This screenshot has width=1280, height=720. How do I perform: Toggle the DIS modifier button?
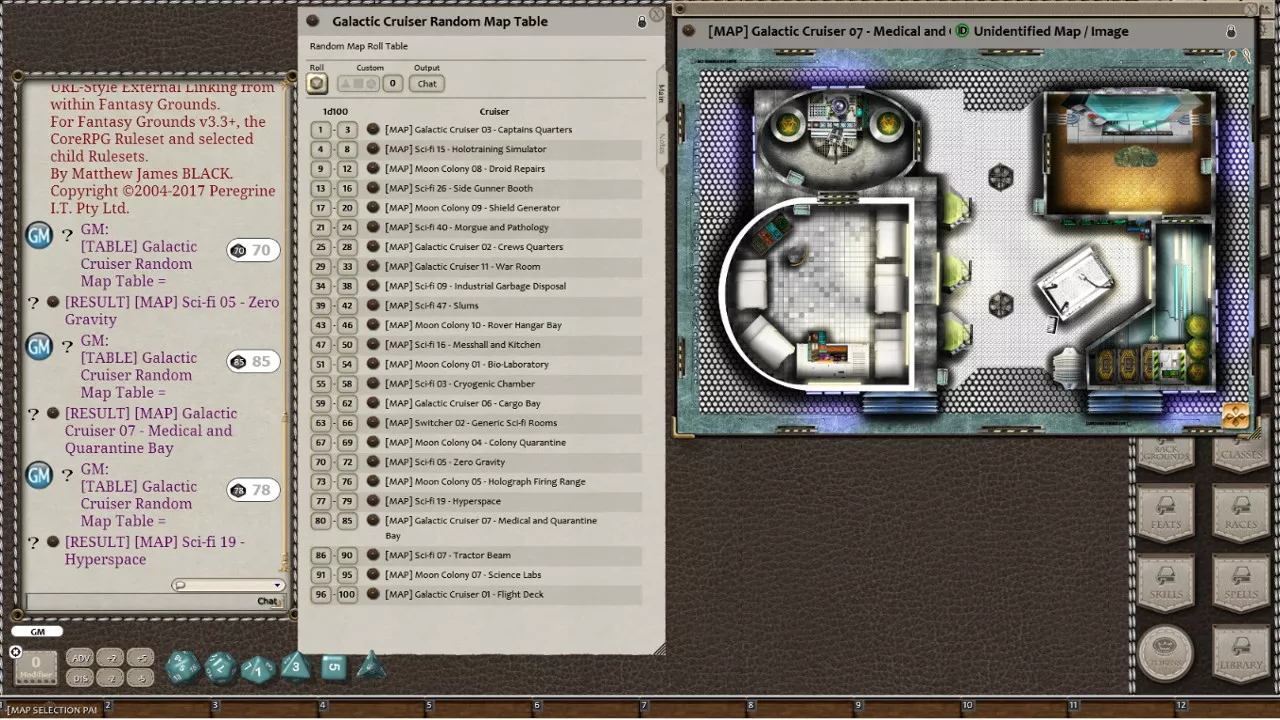point(80,677)
